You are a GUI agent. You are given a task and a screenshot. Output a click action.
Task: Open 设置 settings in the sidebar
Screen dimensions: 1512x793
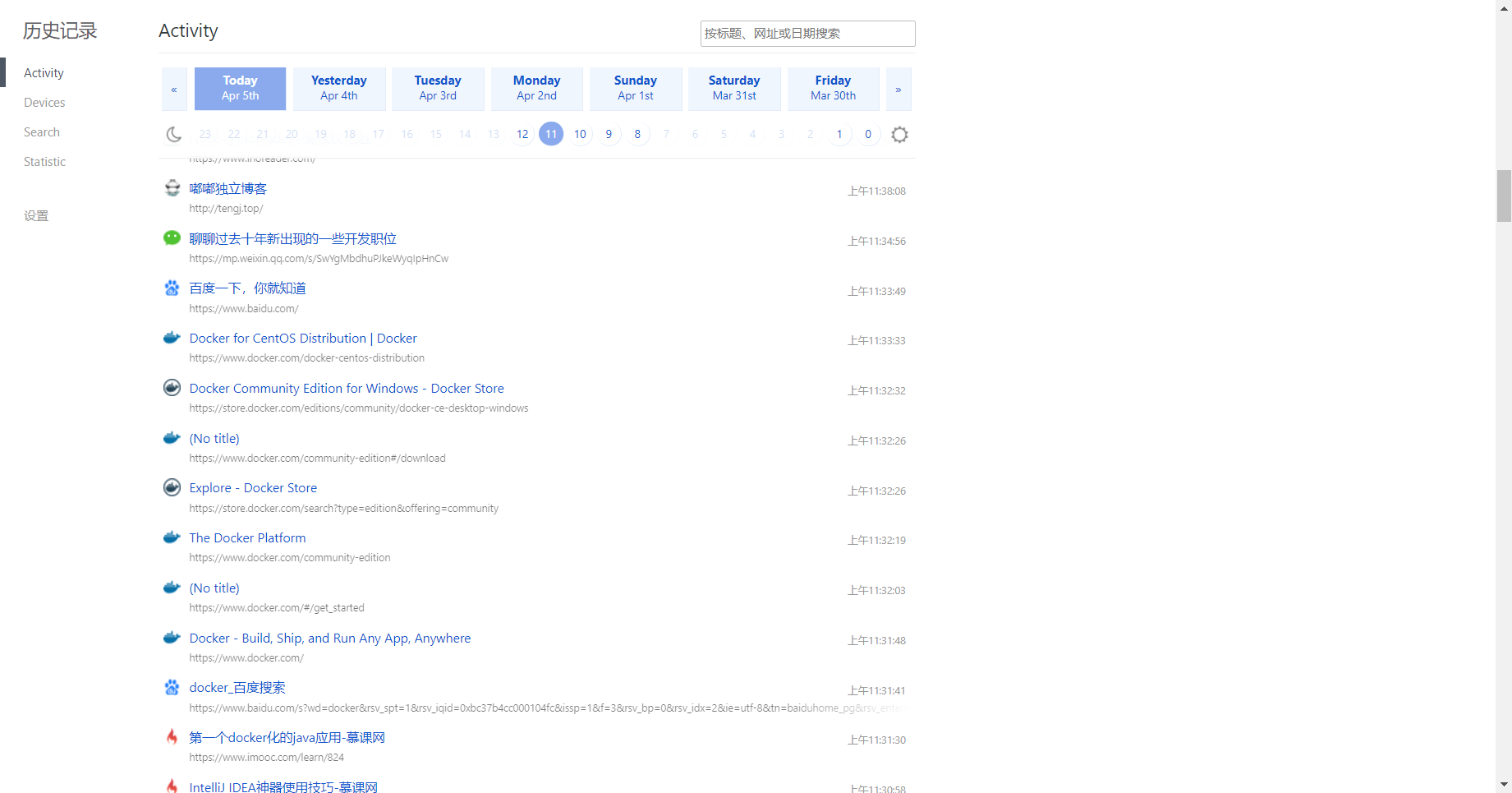click(x=36, y=216)
